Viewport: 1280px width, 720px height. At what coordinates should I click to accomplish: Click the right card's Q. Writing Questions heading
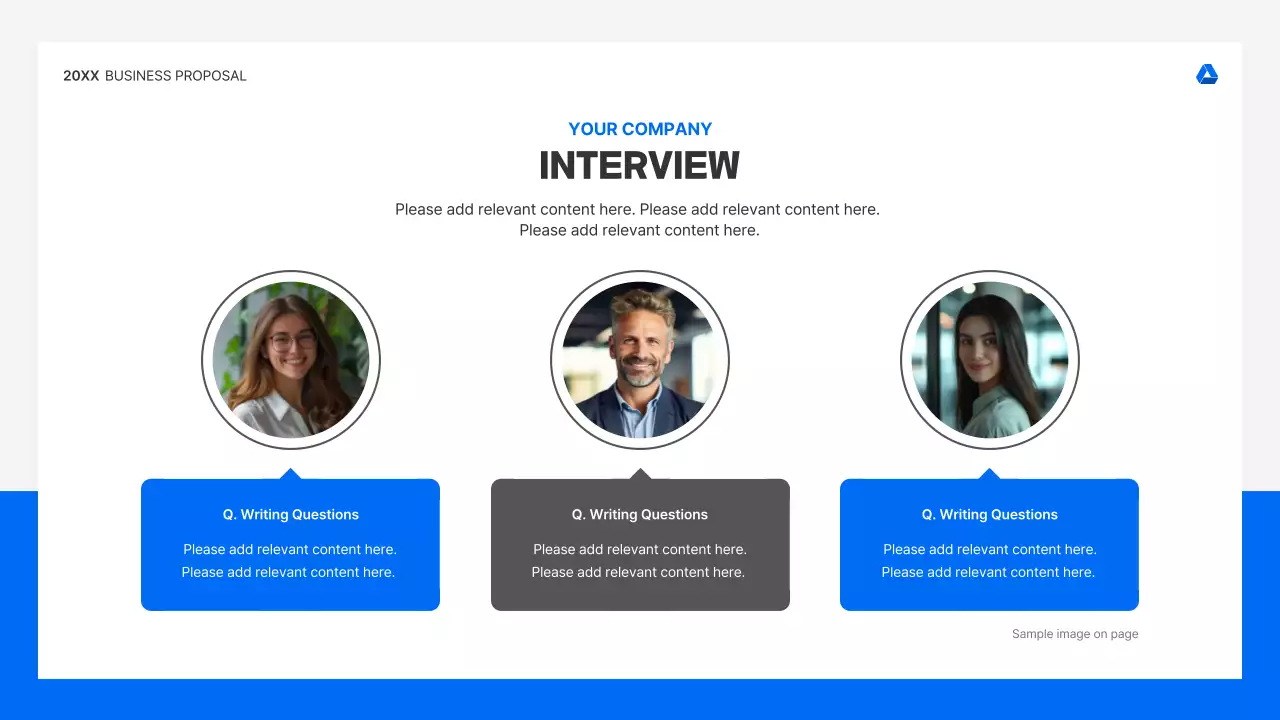point(989,514)
